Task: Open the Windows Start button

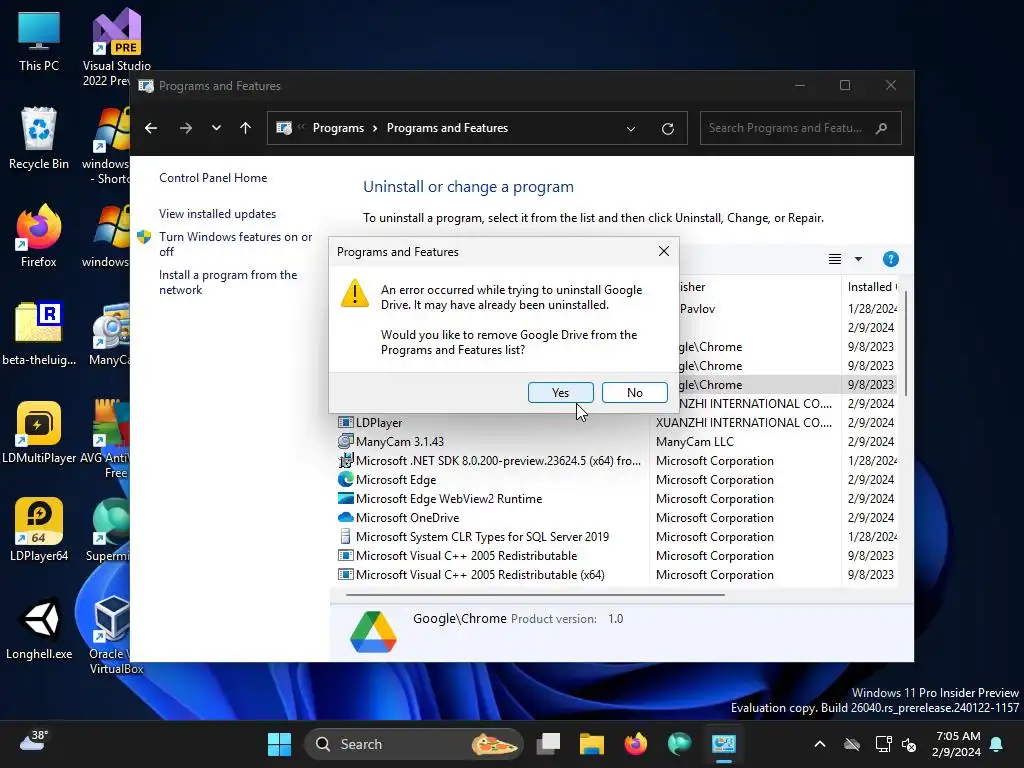Action: (280, 744)
